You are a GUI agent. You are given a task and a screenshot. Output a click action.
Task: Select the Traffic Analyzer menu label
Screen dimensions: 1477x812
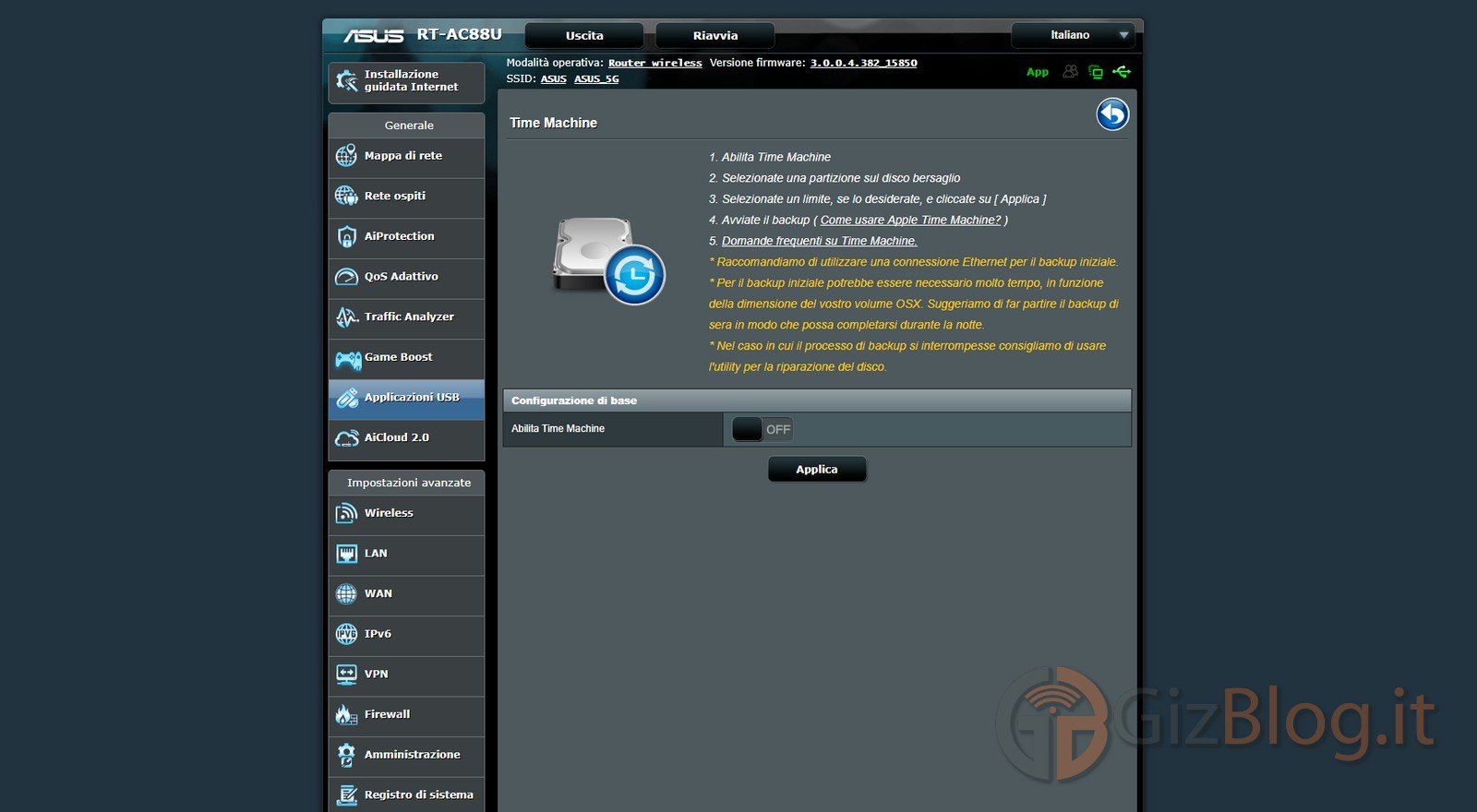(409, 316)
